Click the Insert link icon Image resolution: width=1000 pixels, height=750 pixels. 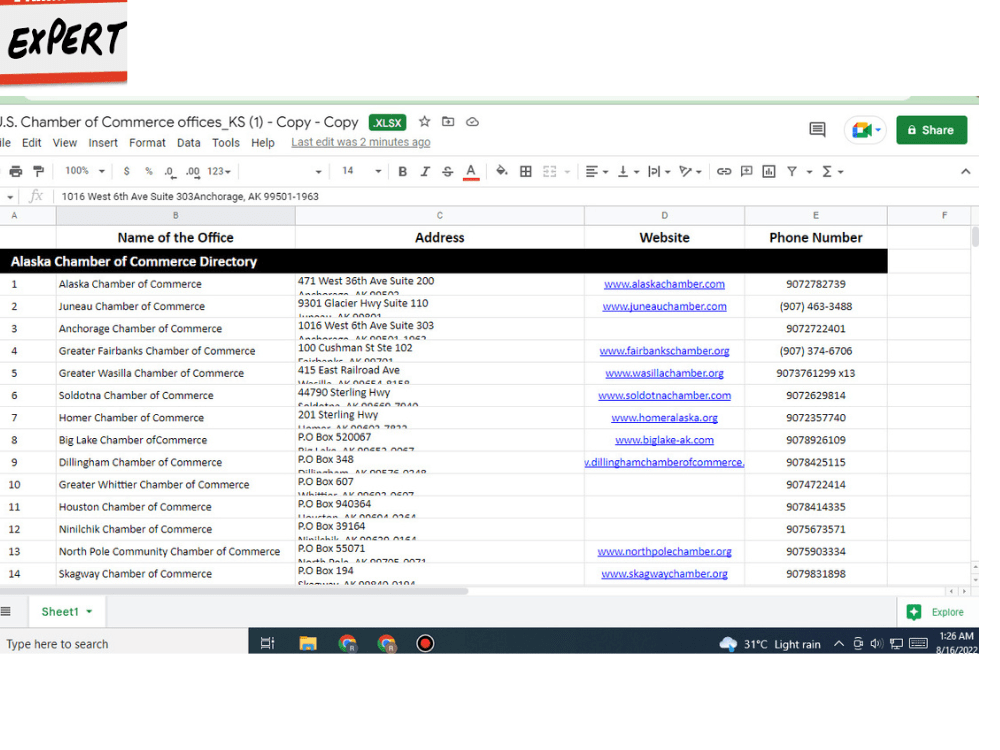point(724,172)
